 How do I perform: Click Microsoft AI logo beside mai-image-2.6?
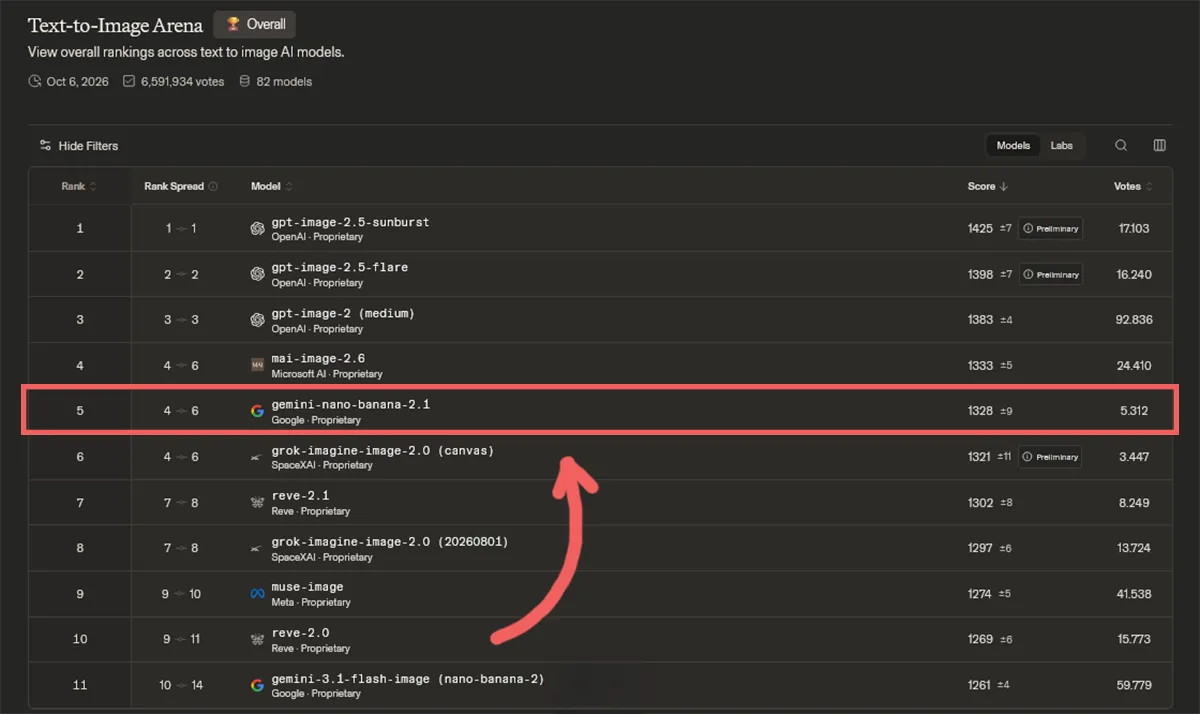click(257, 366)
